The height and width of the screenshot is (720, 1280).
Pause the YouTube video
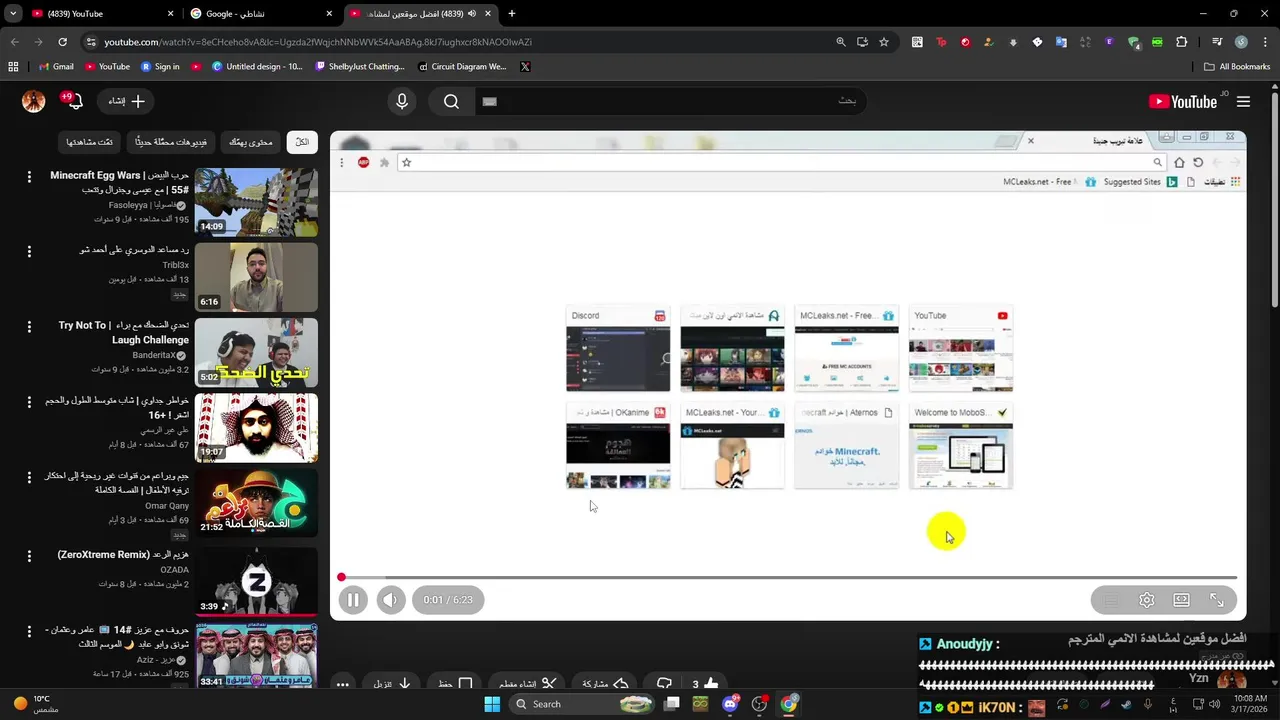tap(352, 600)
